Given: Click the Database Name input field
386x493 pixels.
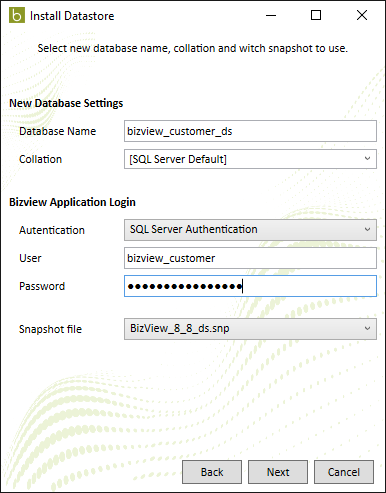Looking at the screenshot, I should pos(250,131).
